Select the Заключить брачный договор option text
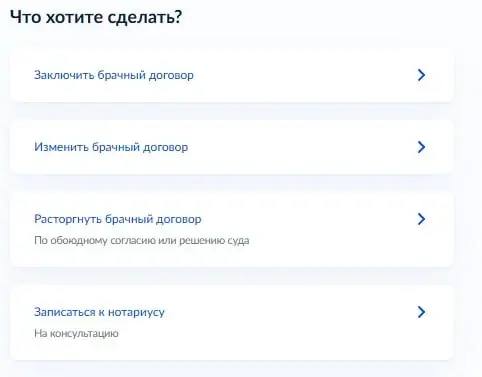Screen dimensions: 482x377 click(114, 75)
